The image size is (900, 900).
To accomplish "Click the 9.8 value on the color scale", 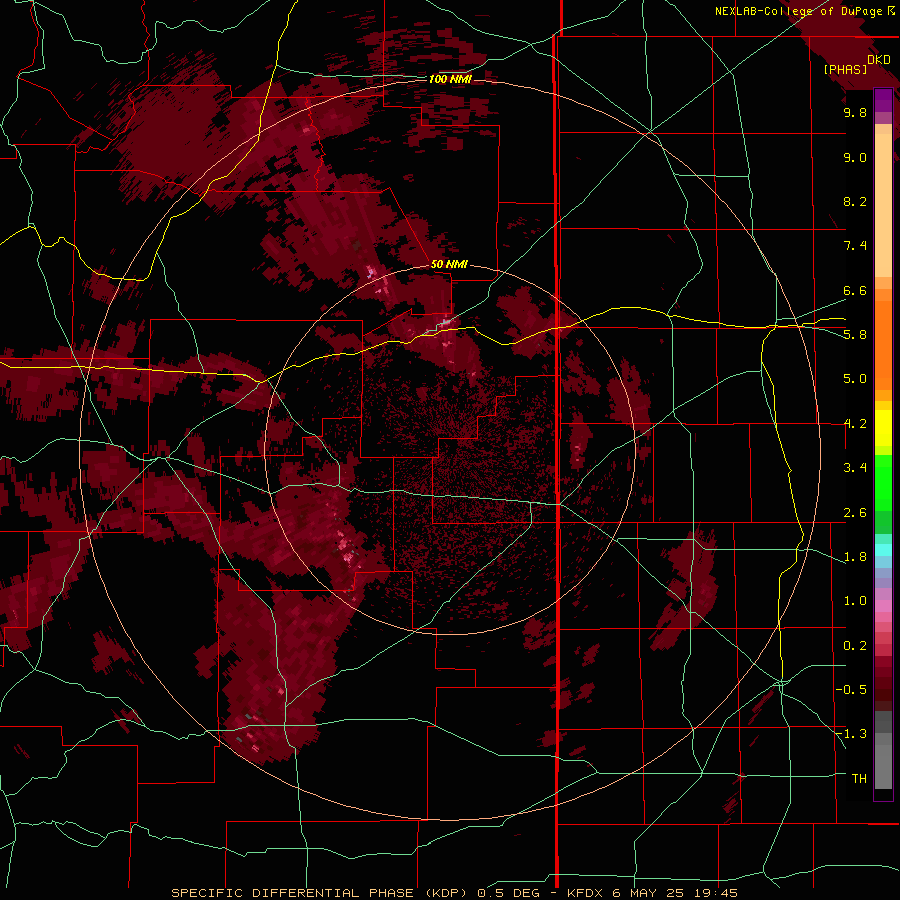I will coord(855,112).
